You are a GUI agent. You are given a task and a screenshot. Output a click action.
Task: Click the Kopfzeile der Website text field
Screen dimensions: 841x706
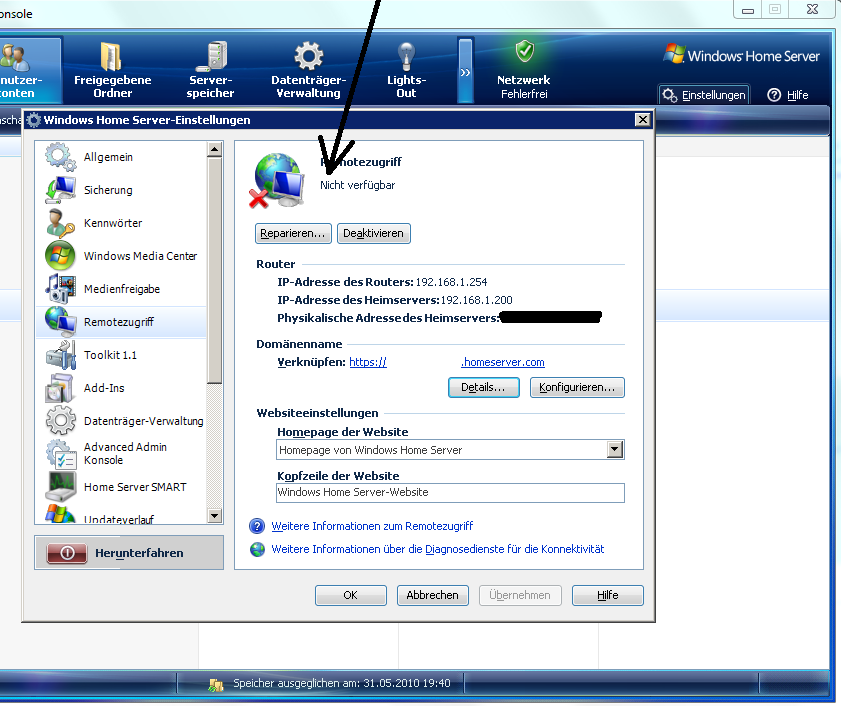tap(450, 492)
